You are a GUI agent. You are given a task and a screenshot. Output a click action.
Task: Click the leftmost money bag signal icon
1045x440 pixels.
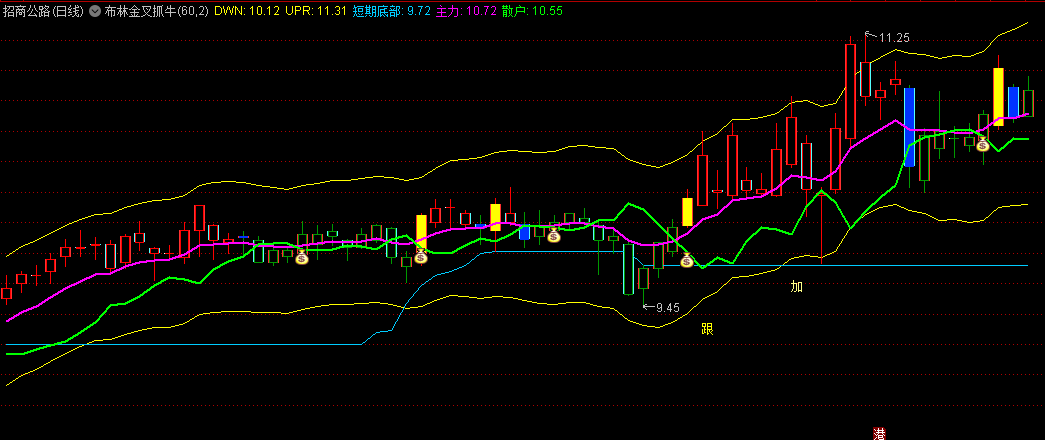click(302, 257)
